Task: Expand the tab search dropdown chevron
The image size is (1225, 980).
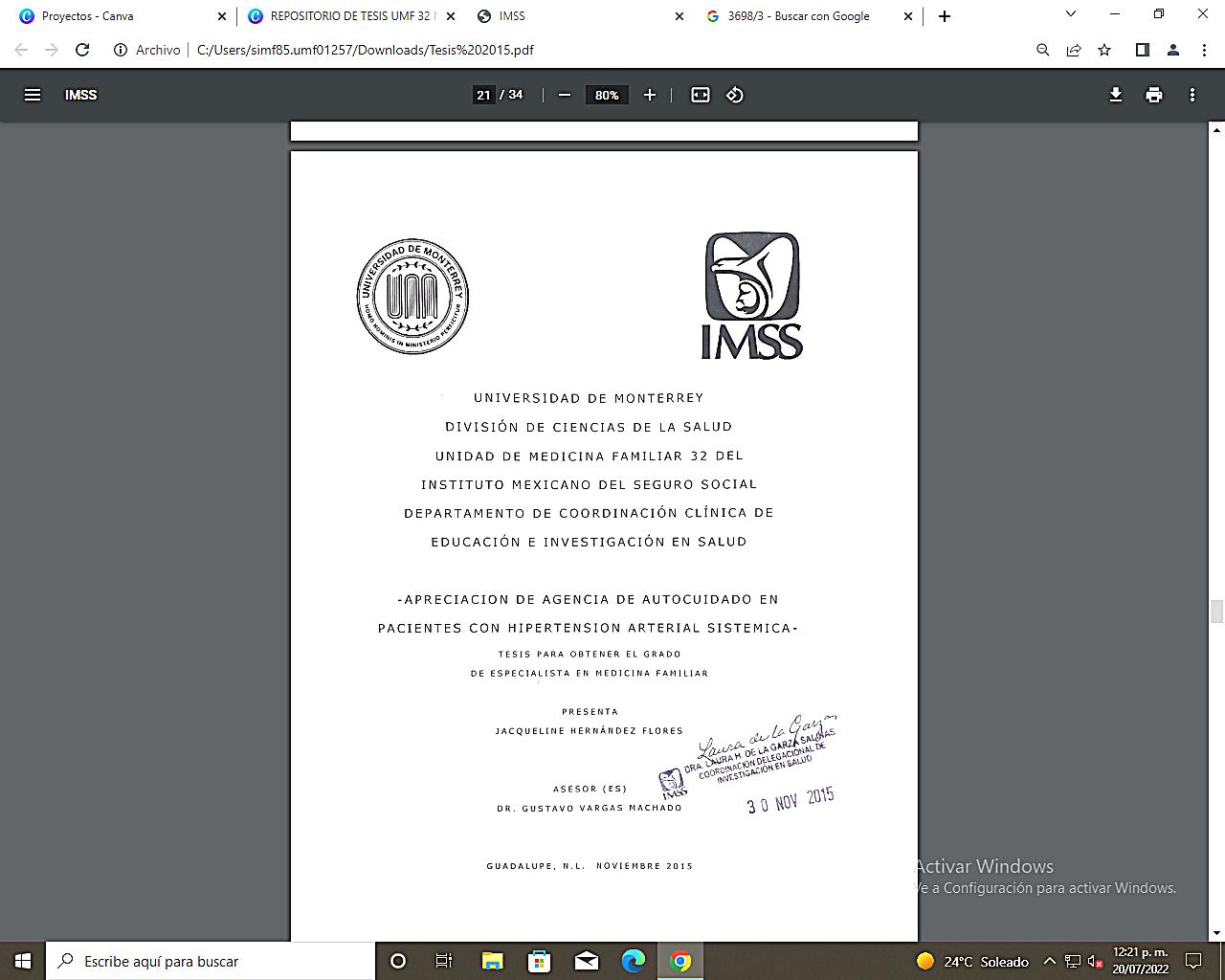Action: [x=1071, y=14]
